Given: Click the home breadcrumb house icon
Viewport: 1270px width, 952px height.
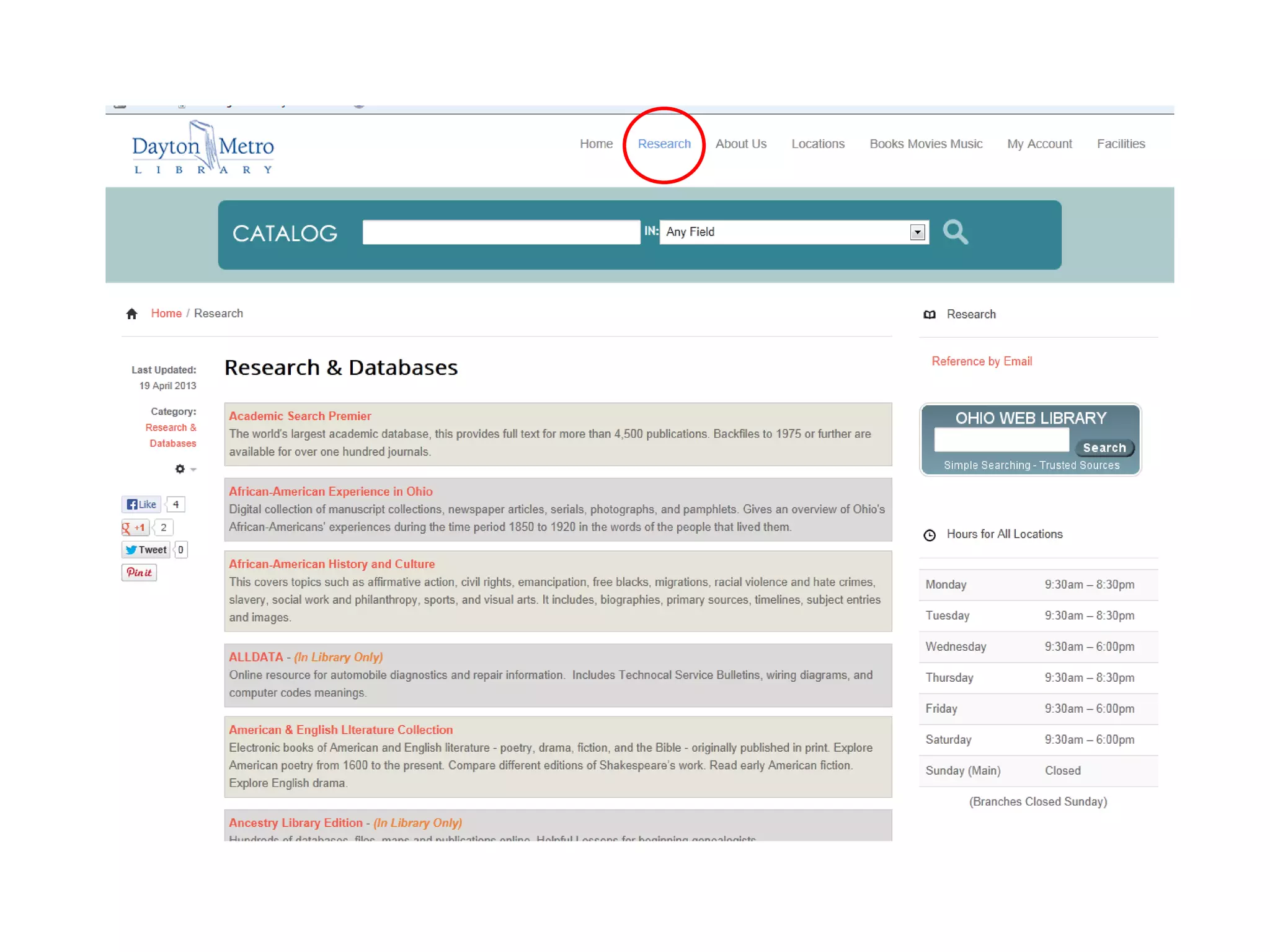Looking at the screenshot, I should (131, 314).
